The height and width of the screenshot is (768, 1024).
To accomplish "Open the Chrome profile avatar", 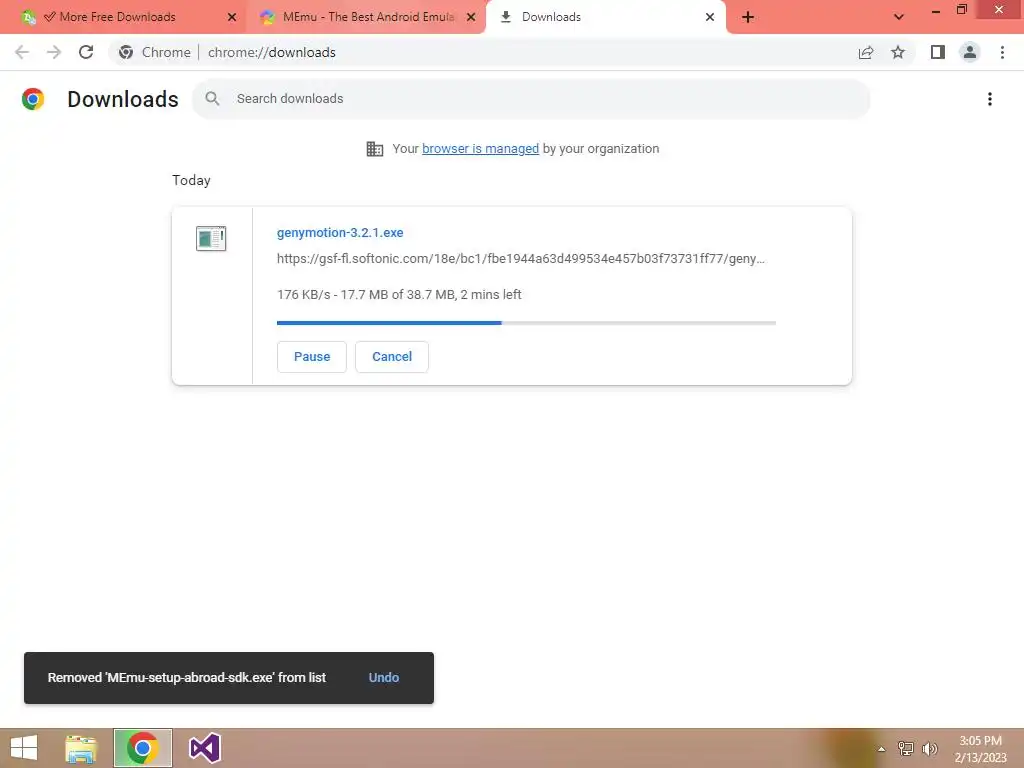I will [x=970, y=52].
